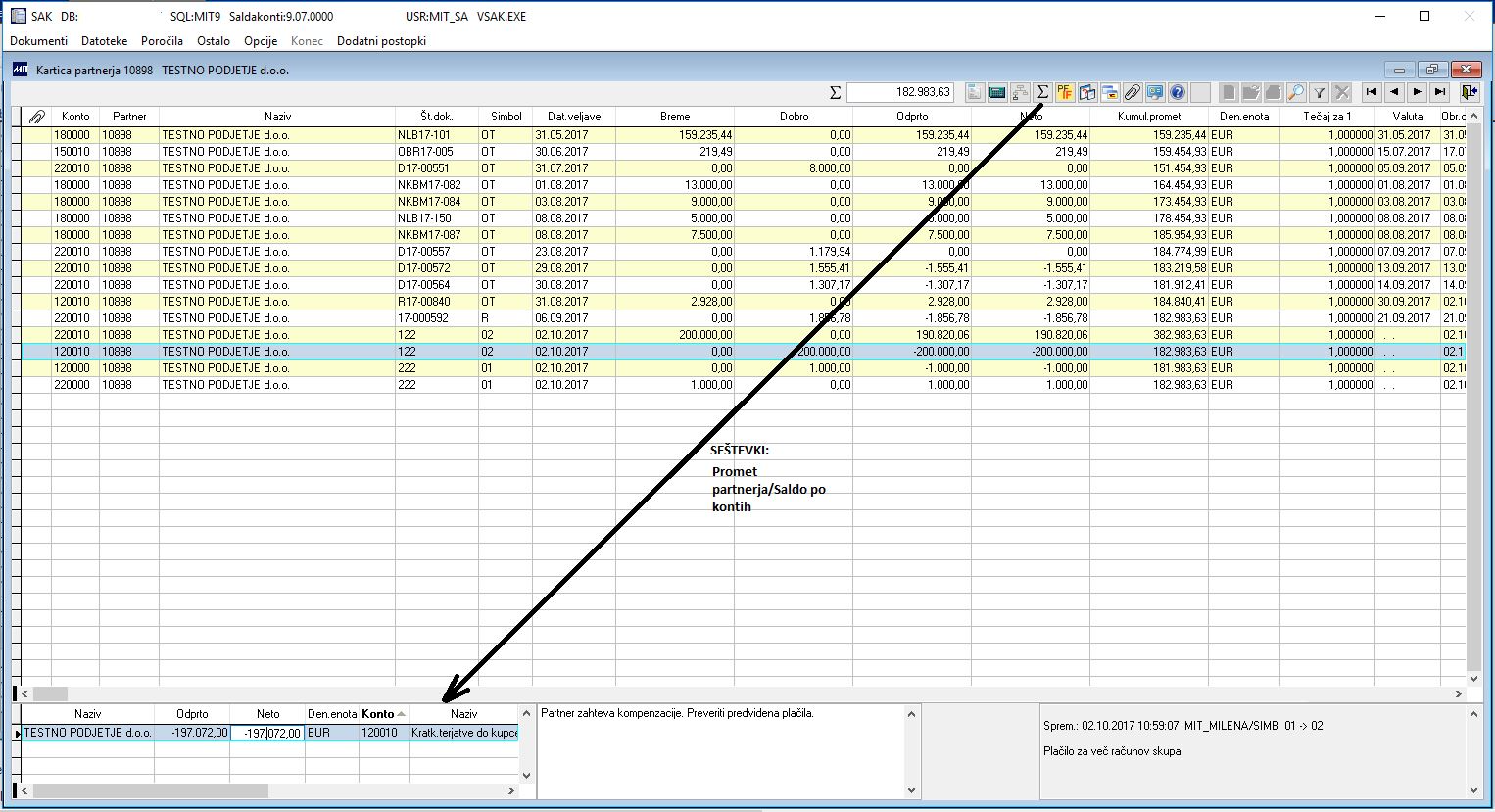Click the funnel filter icon
This screenshot has height=812, width=1495.
point(1320,92)
